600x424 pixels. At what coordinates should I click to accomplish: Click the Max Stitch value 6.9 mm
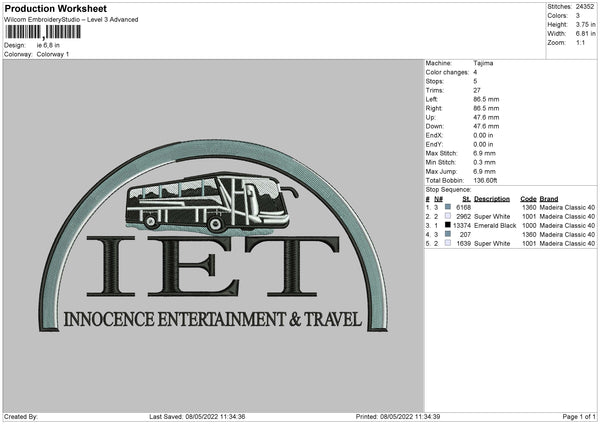[x=484, y=153]
